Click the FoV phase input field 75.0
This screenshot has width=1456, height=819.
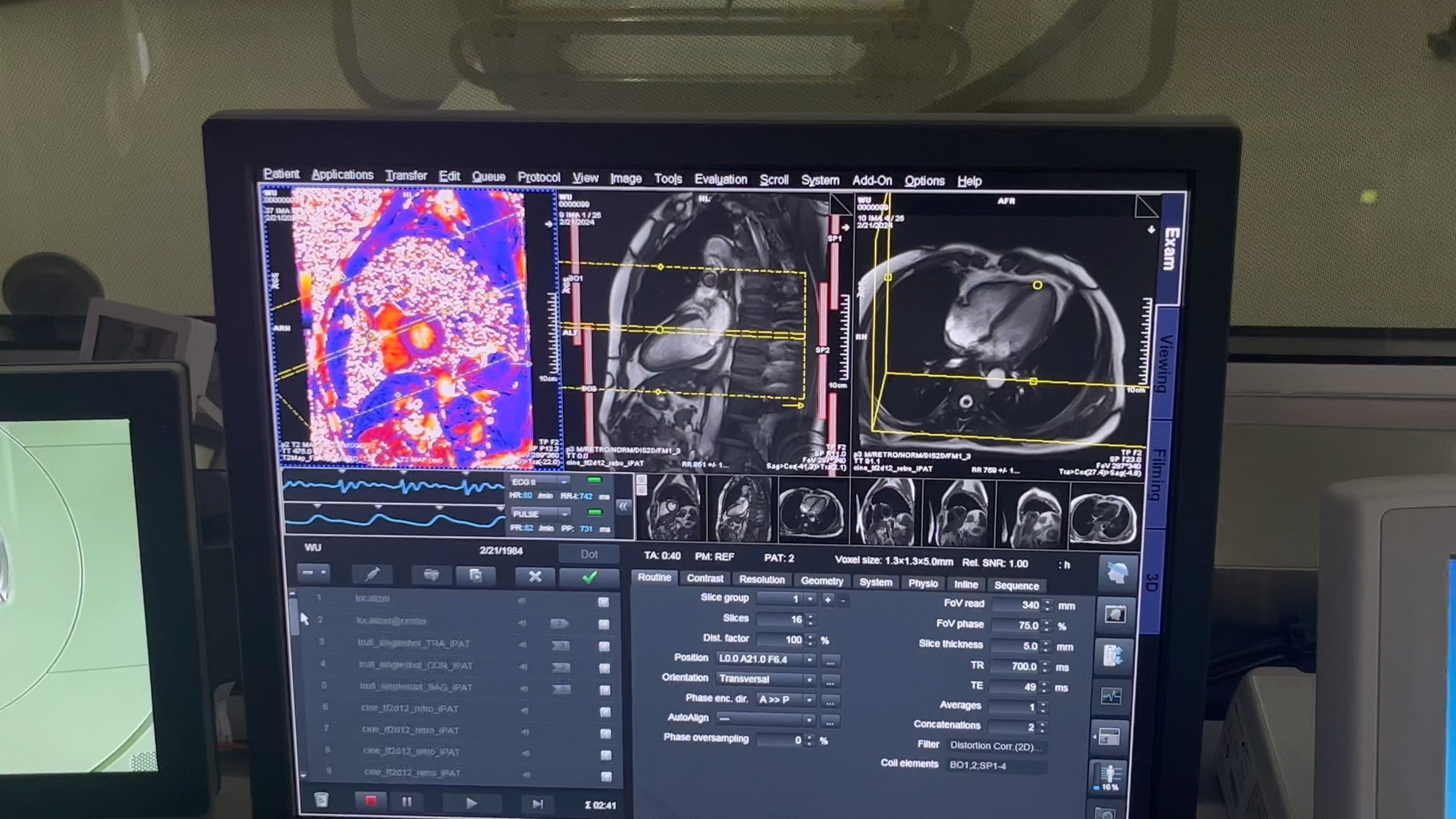1016,626
